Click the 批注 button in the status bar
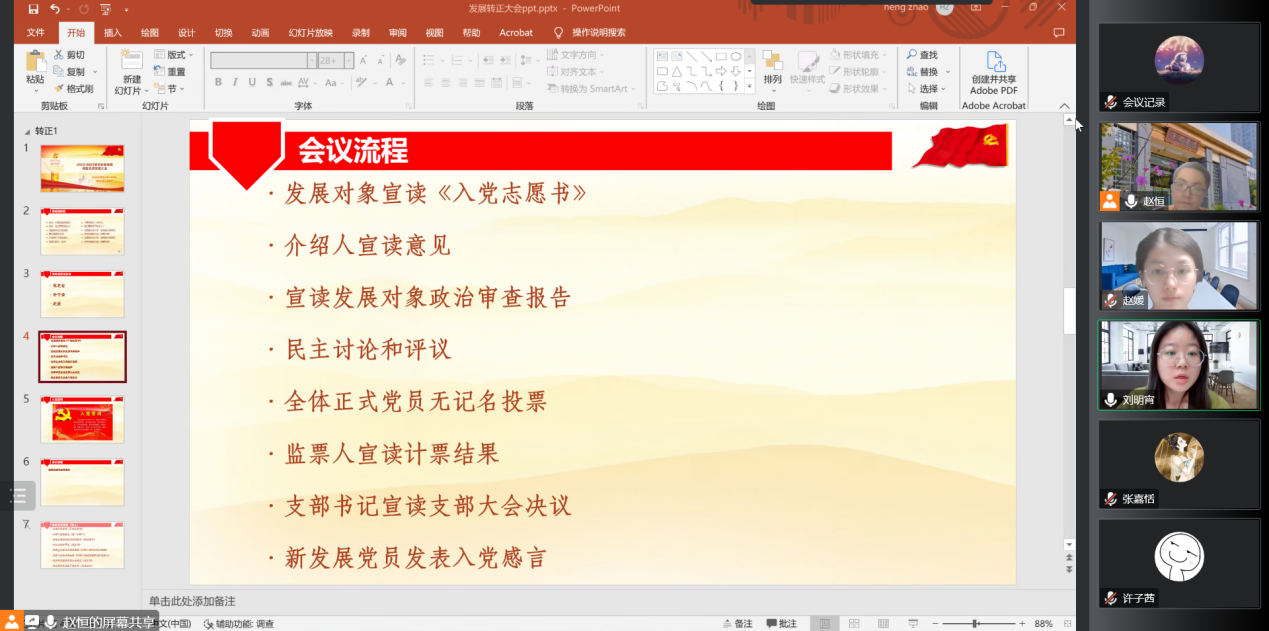 [781, 622]
